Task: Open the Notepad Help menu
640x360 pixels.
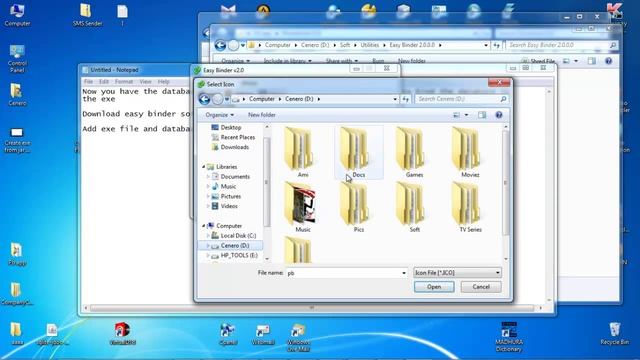Action: coord(163,82)
